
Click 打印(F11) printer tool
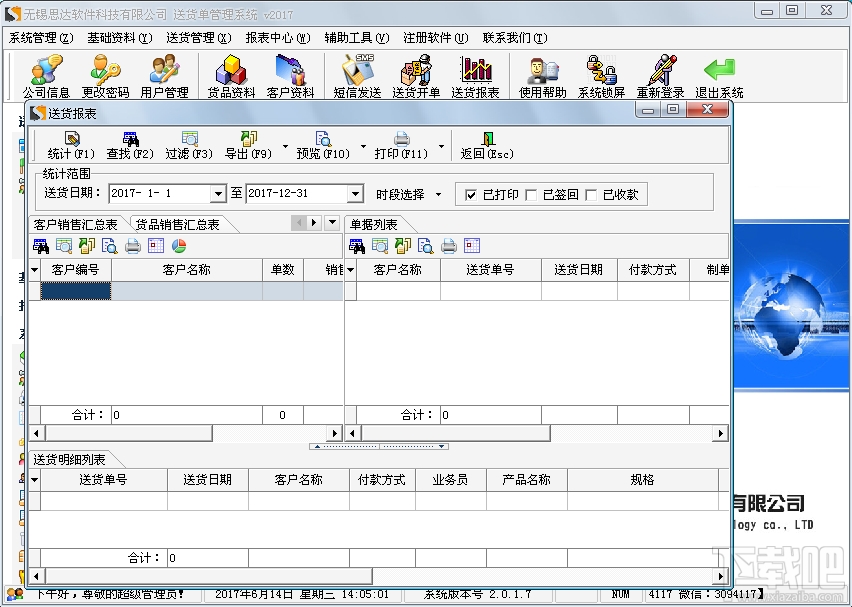(401, 145)
